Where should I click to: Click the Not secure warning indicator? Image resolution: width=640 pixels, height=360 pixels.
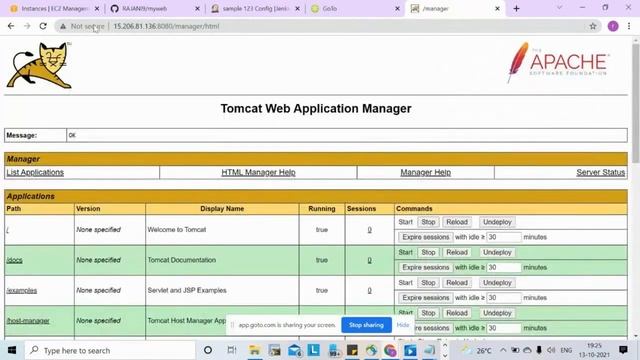[82, 26]
